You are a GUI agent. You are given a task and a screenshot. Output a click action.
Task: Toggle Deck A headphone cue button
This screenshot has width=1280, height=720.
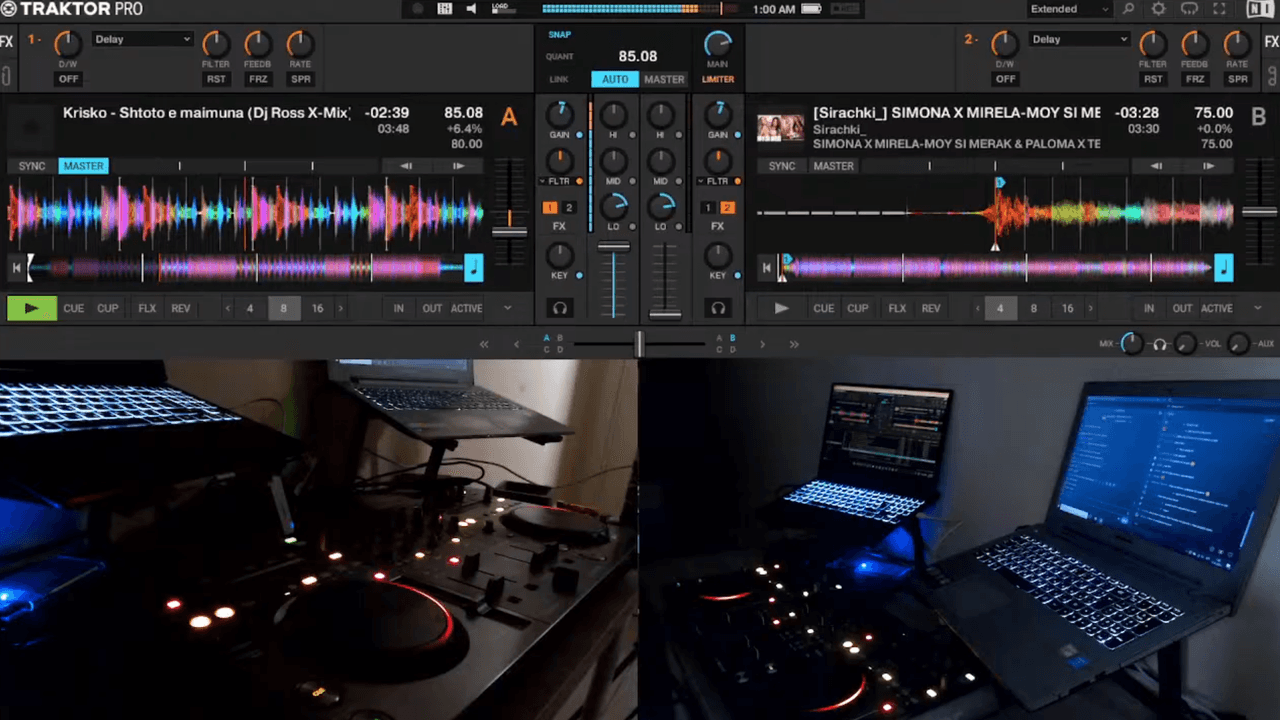[560, 308]
